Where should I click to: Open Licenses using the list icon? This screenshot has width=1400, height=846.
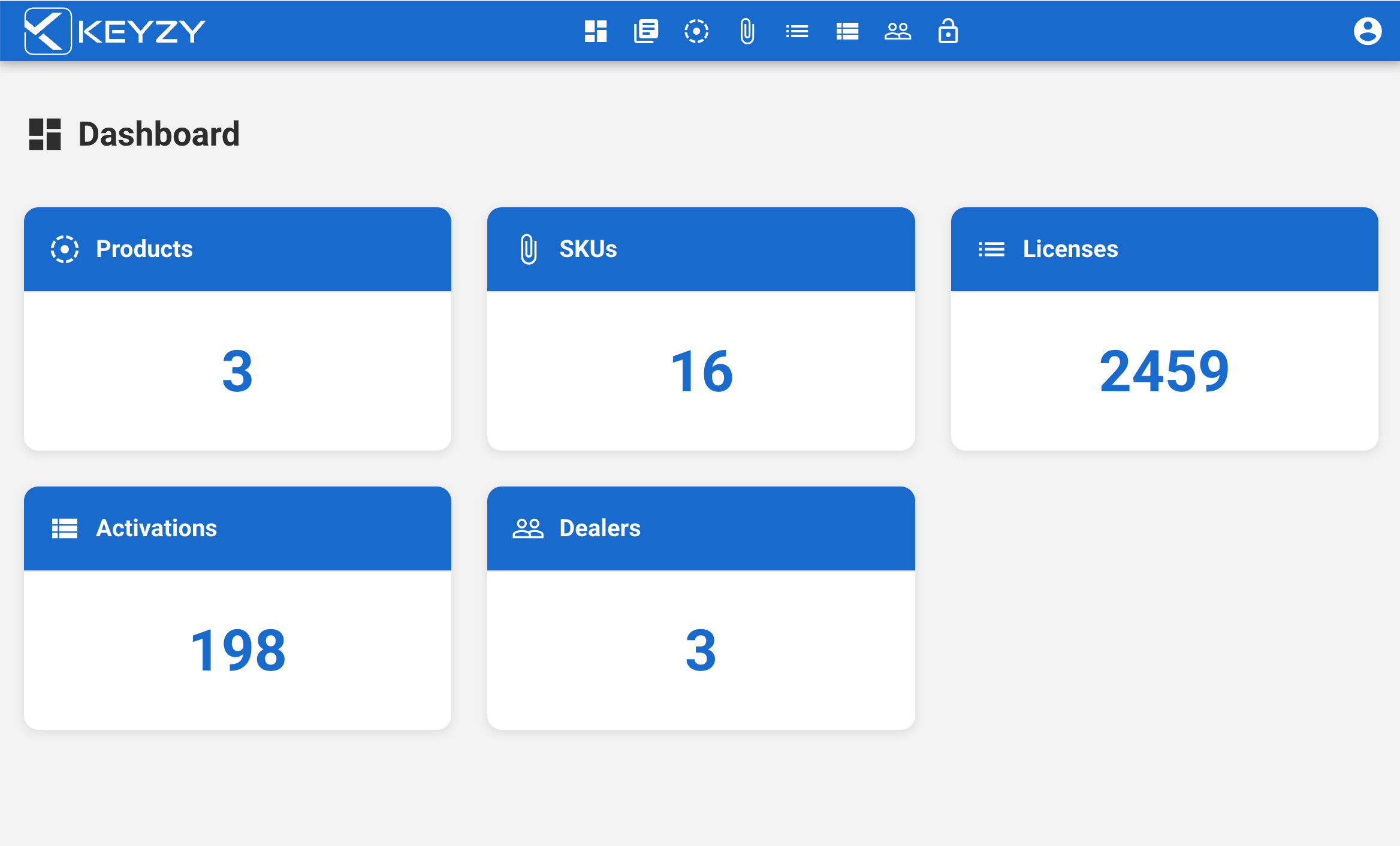point(797,31)
